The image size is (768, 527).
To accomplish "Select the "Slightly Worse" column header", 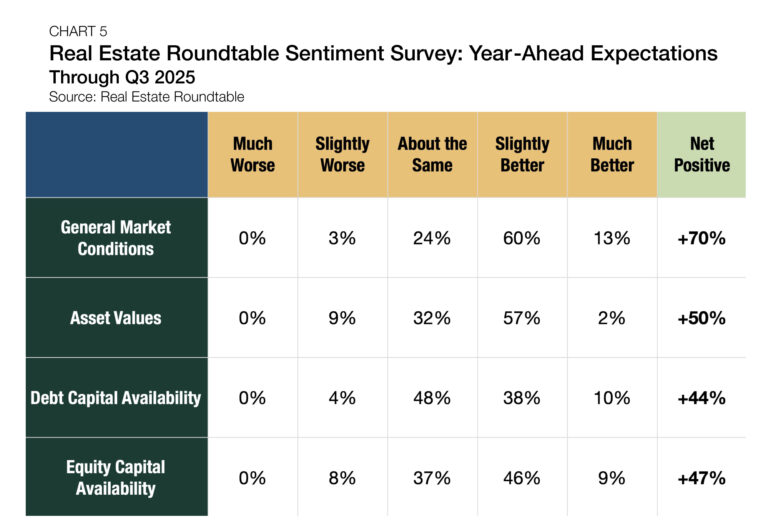I will coord(342,154).
